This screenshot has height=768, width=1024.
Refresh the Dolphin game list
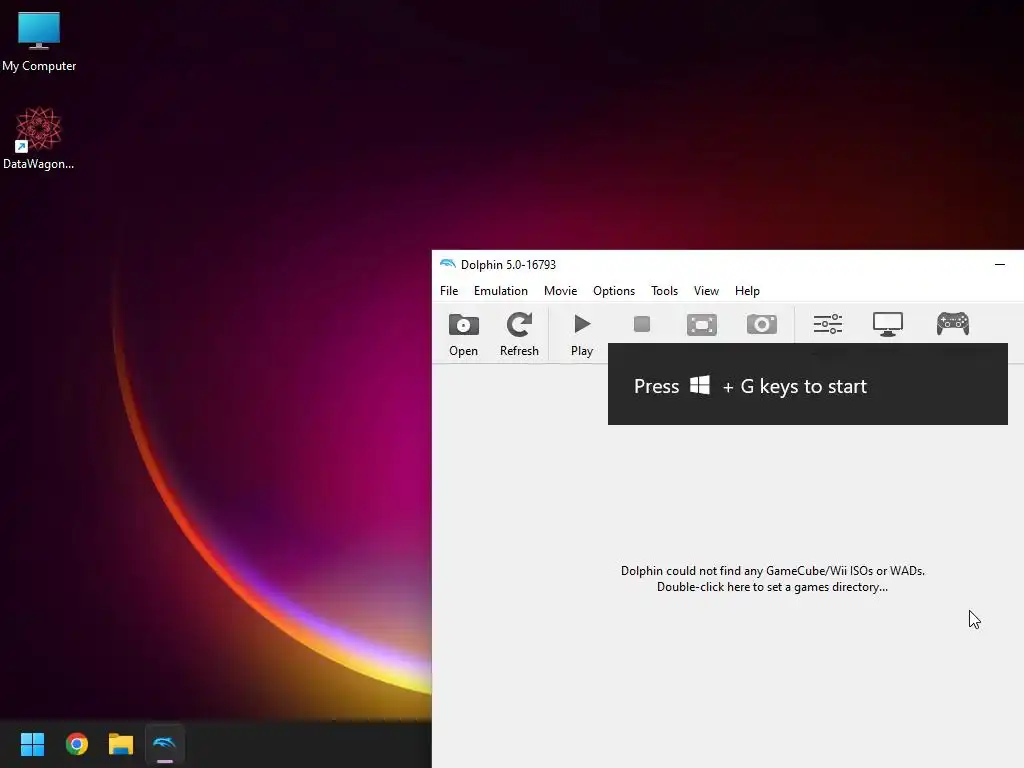[x=519, y=334]
